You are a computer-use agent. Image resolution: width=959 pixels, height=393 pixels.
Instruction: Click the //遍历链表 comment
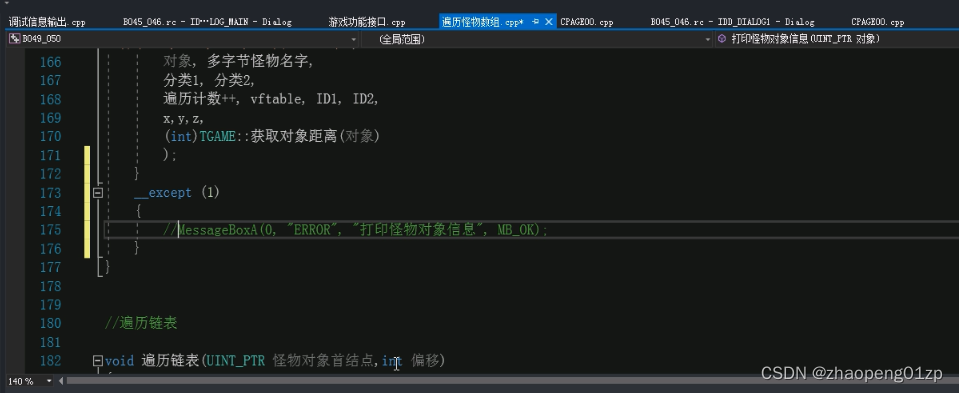pyautogui.click(x=141, y=323)
